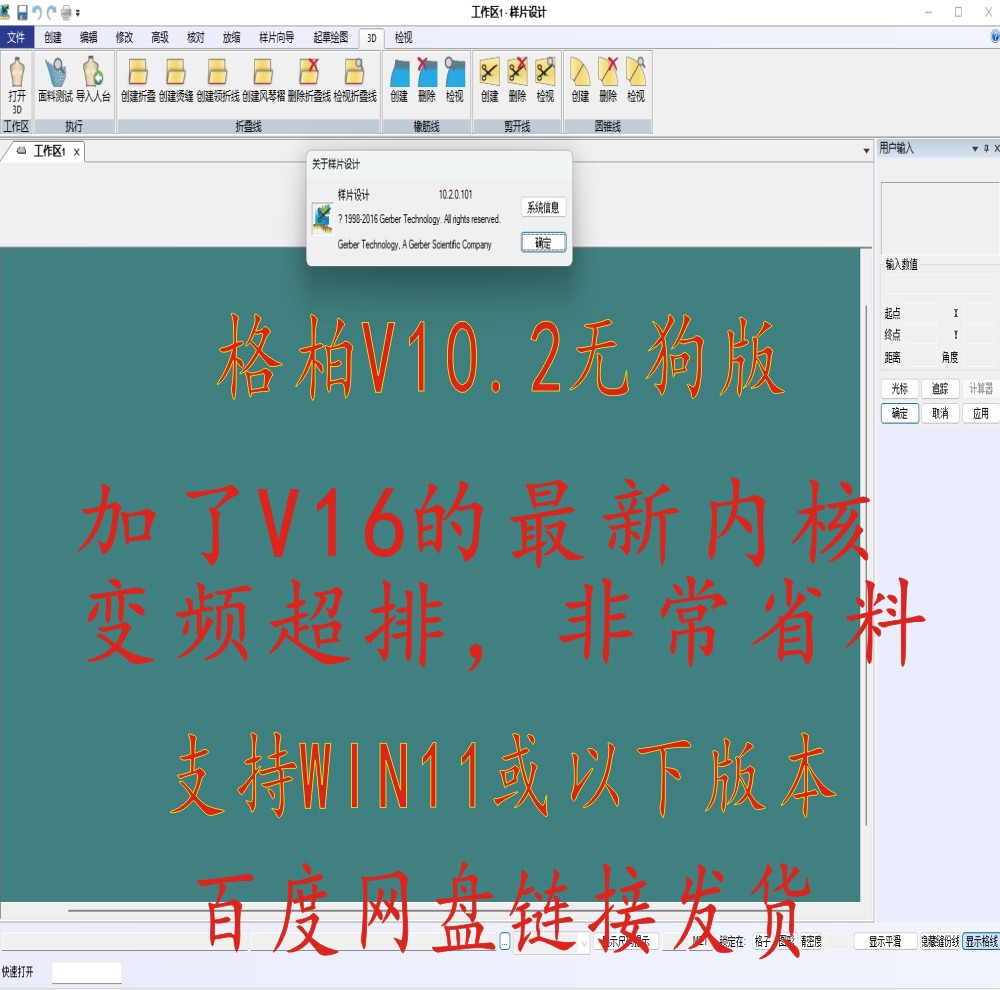Image resolution: width=1000 pixels, height=990 pixels.
Task: Click the 打开3D mannequin icon
Action: [x=17, y=84]
